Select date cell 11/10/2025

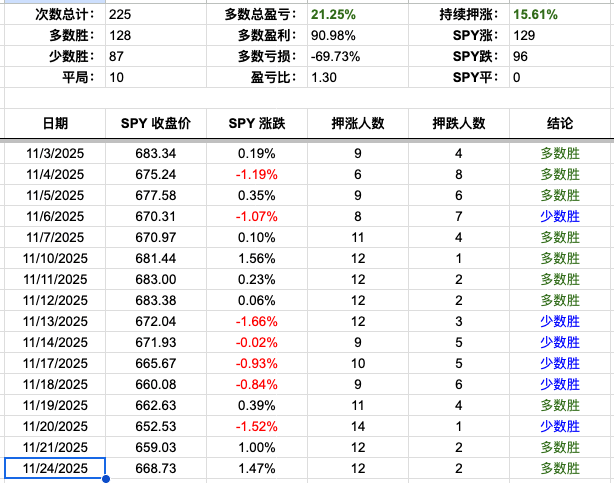click(x=55, y=258)
